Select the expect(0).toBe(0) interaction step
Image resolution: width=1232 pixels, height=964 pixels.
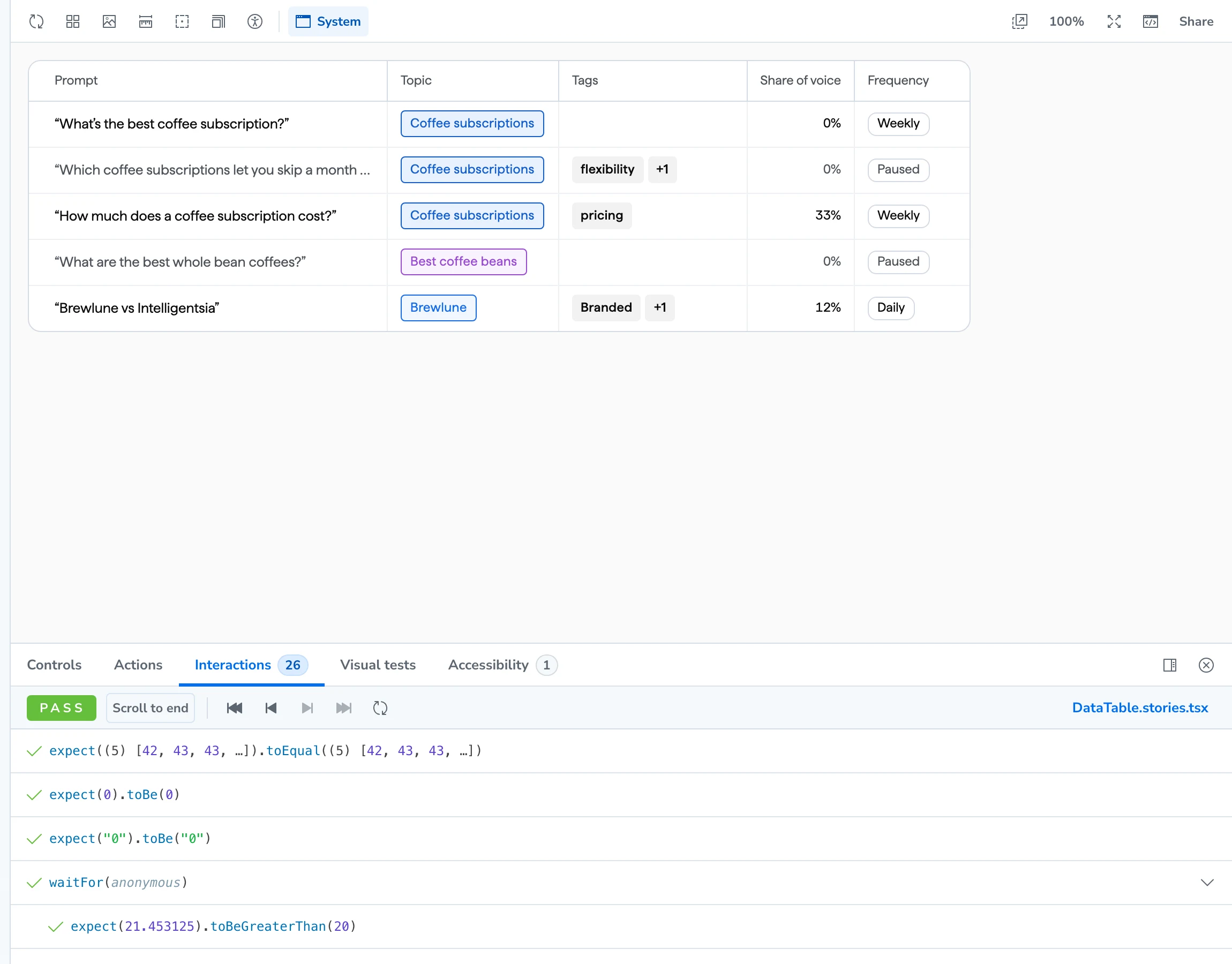point(621,795)
